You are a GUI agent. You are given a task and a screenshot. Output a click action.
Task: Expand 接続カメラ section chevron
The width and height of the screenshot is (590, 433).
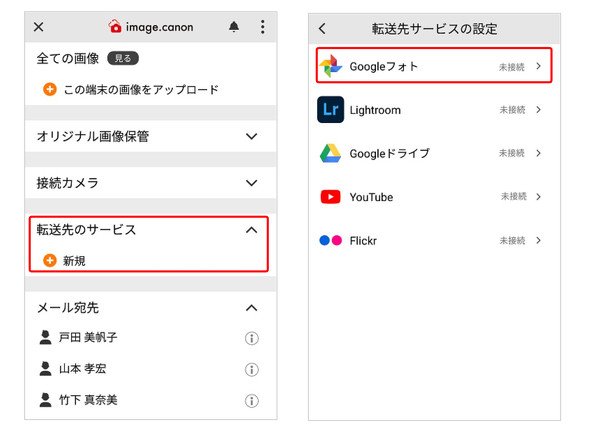251,183
